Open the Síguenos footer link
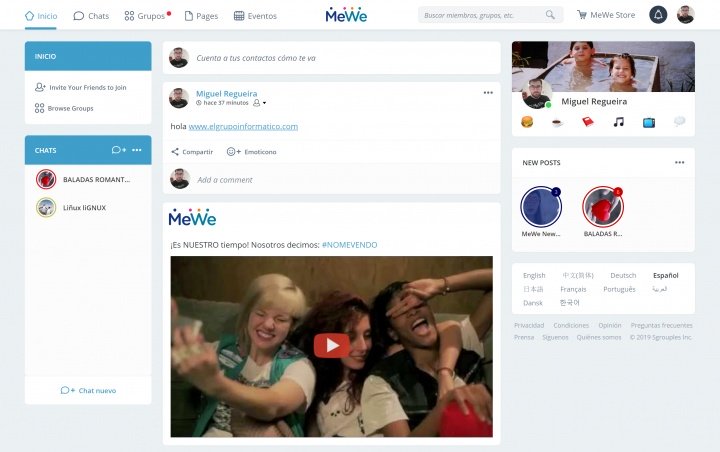The width and height of the screenshot is (720, 452). click(555, 337)
